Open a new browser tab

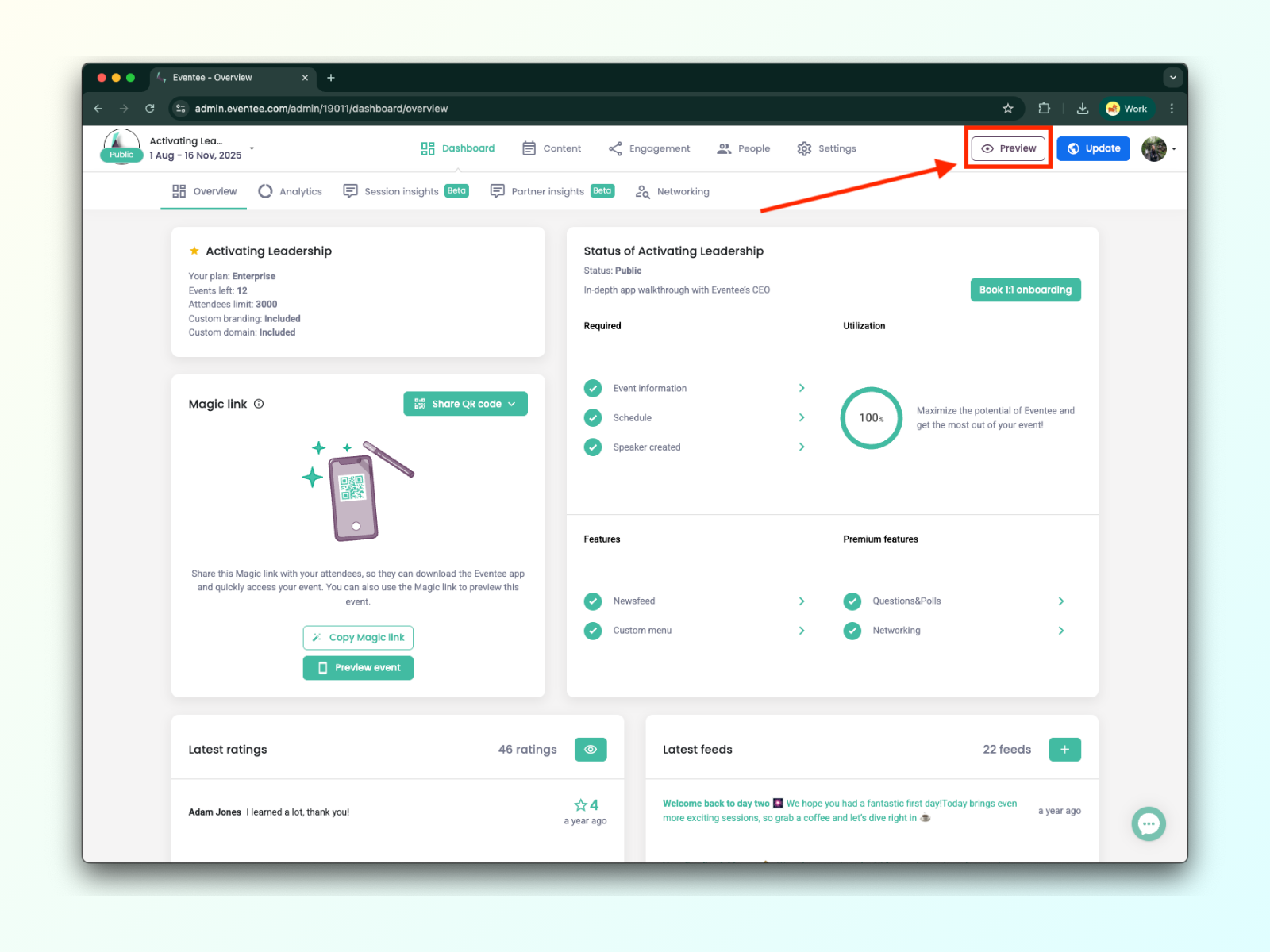tap(331, 78)
